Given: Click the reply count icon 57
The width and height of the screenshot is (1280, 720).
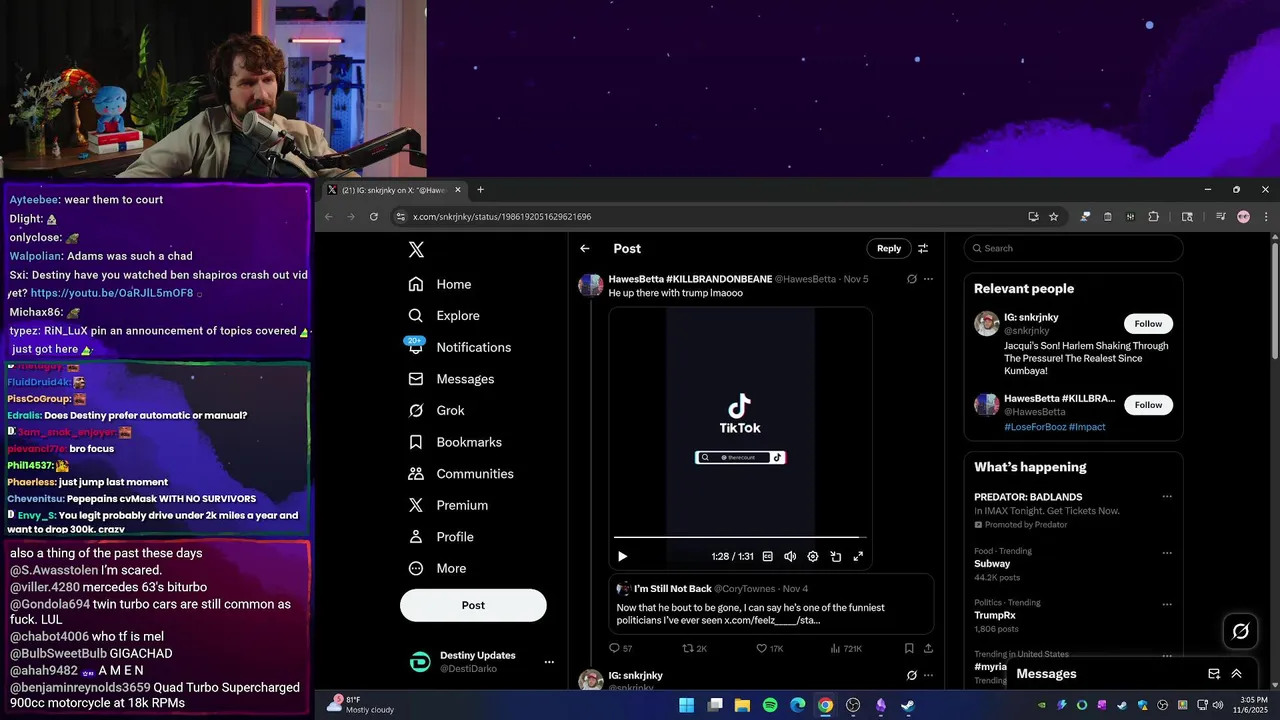Looking at the screenshot, I should [620, 648].
